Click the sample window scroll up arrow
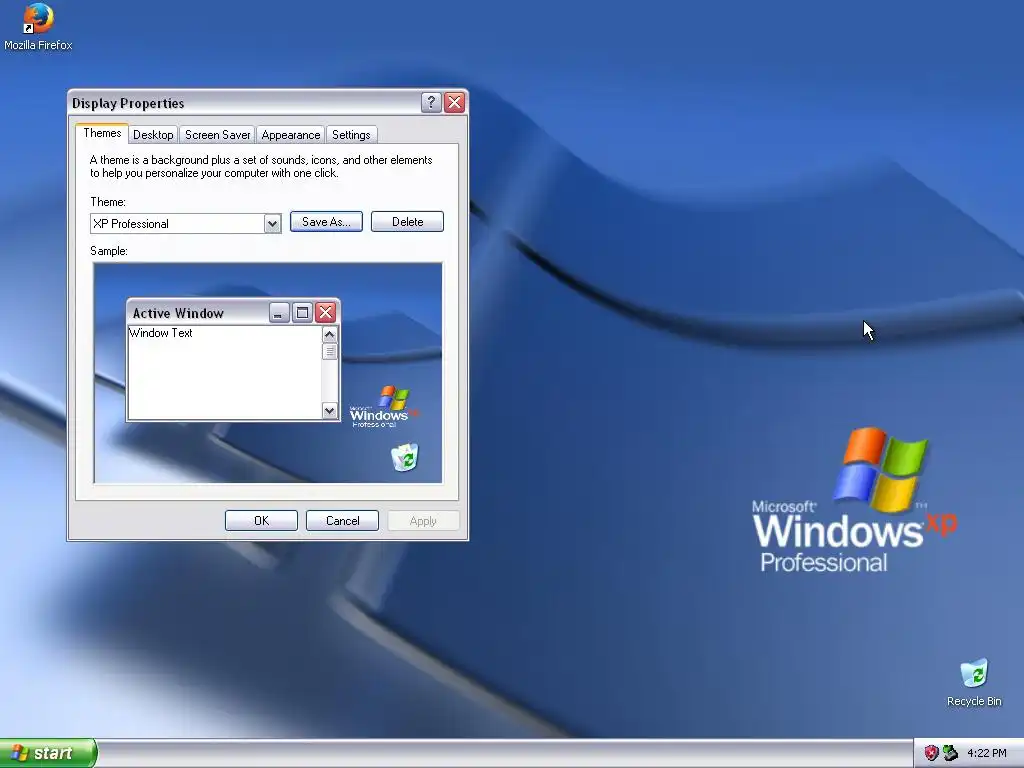The height and width of the screenshot is (768, 1024). [x=330, y=334]
